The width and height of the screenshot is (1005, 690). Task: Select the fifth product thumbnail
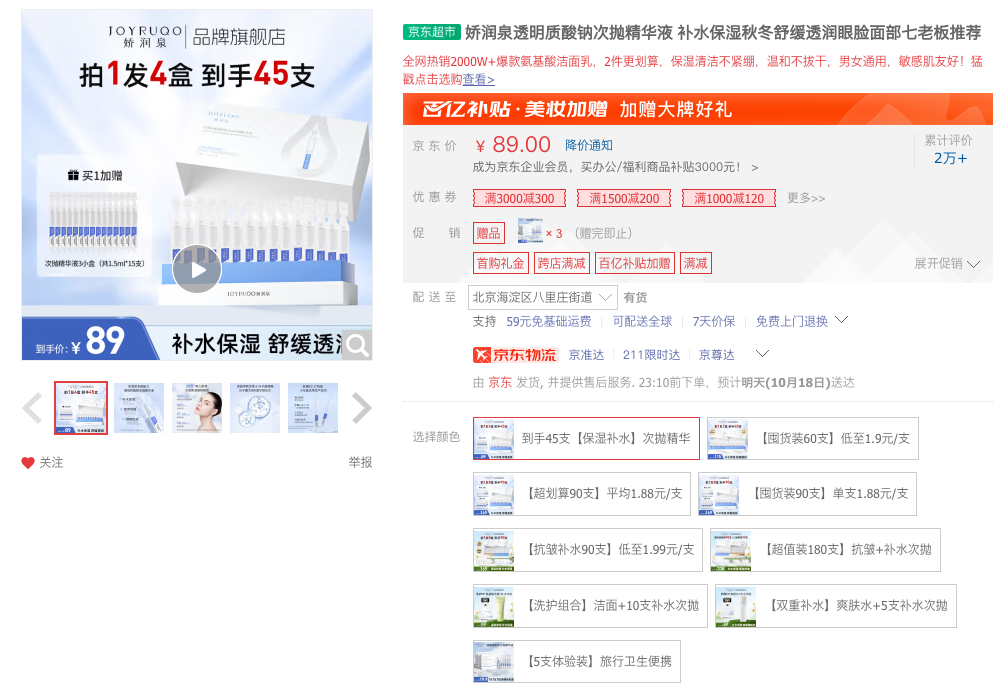(x=313, y=408)
